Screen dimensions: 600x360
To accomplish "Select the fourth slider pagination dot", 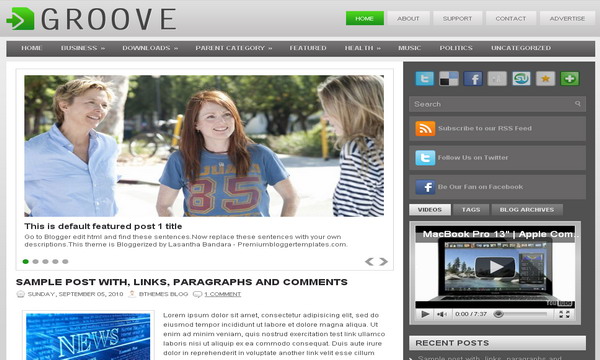I will [55, 262].
